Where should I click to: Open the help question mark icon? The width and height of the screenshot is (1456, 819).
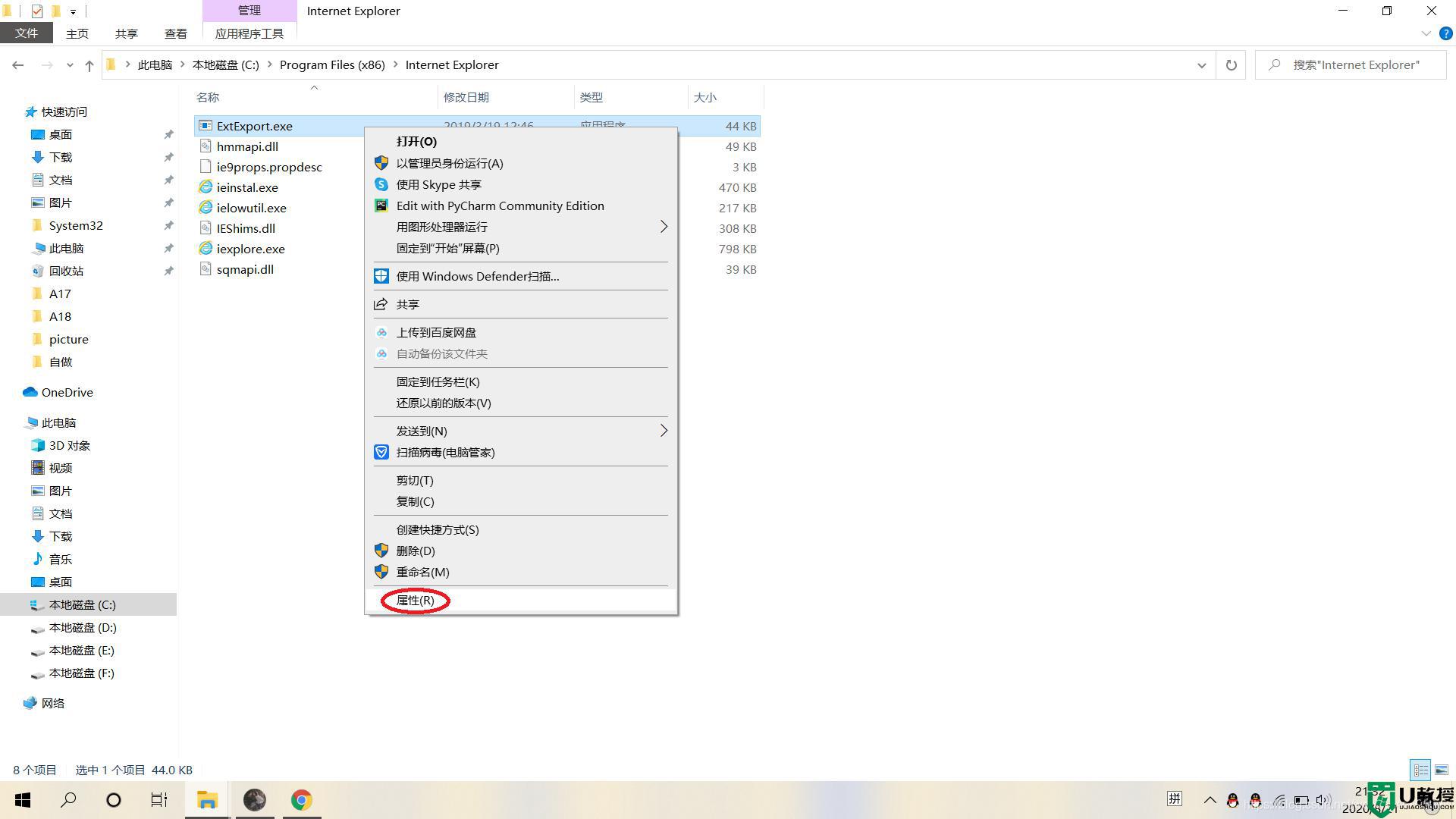pos(1446,33)
